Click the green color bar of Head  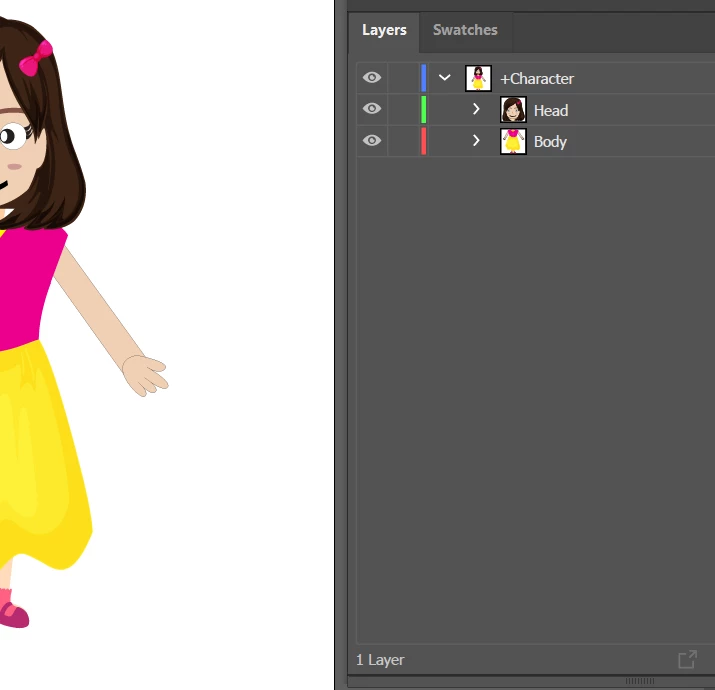(x=424, y=109)
